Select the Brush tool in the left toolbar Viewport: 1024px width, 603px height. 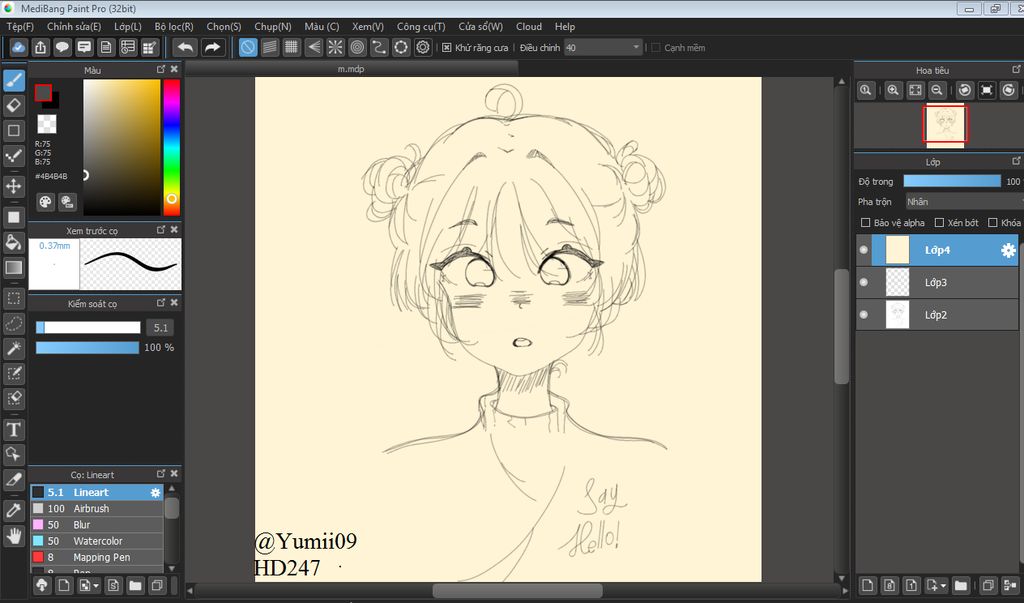tap(14, 80)
